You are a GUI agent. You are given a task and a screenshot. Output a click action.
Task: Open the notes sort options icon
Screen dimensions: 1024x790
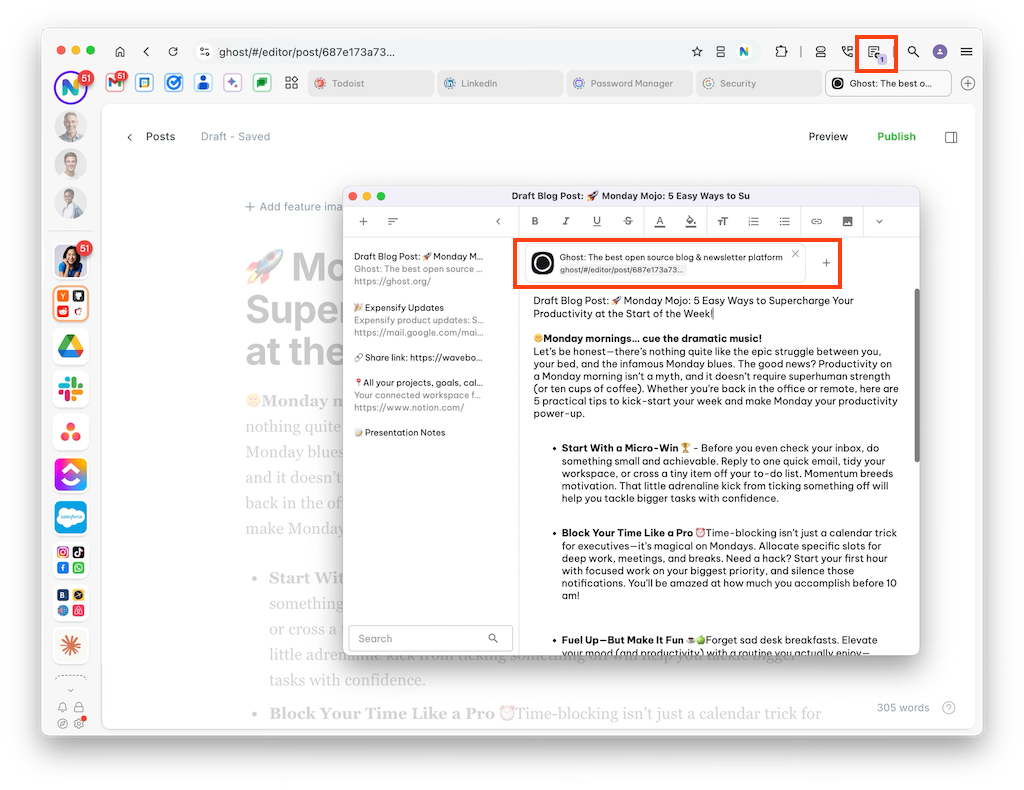(392, 221)
